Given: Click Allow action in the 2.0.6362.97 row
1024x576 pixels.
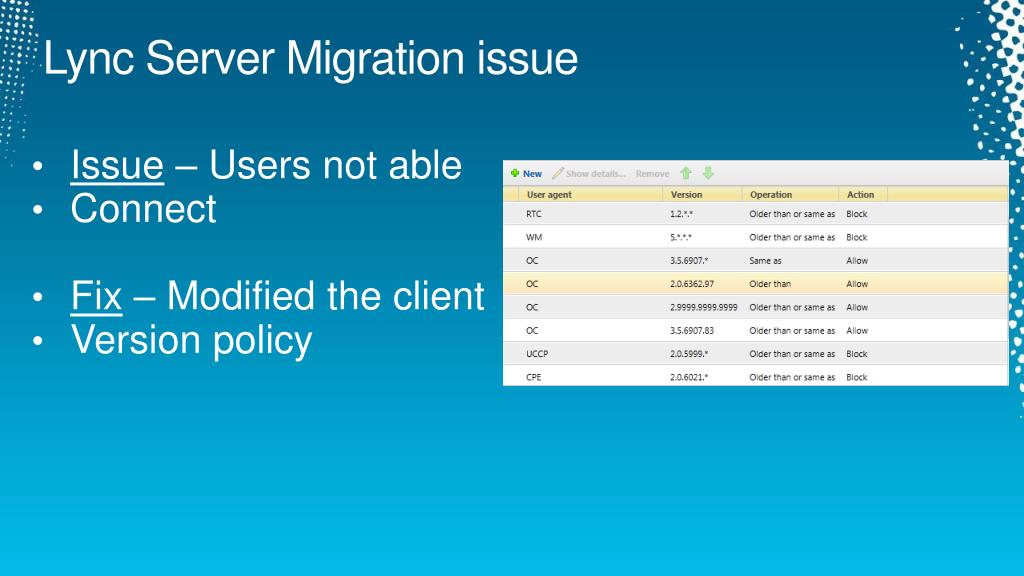Looking at the screenshot, I should point(857,284).
